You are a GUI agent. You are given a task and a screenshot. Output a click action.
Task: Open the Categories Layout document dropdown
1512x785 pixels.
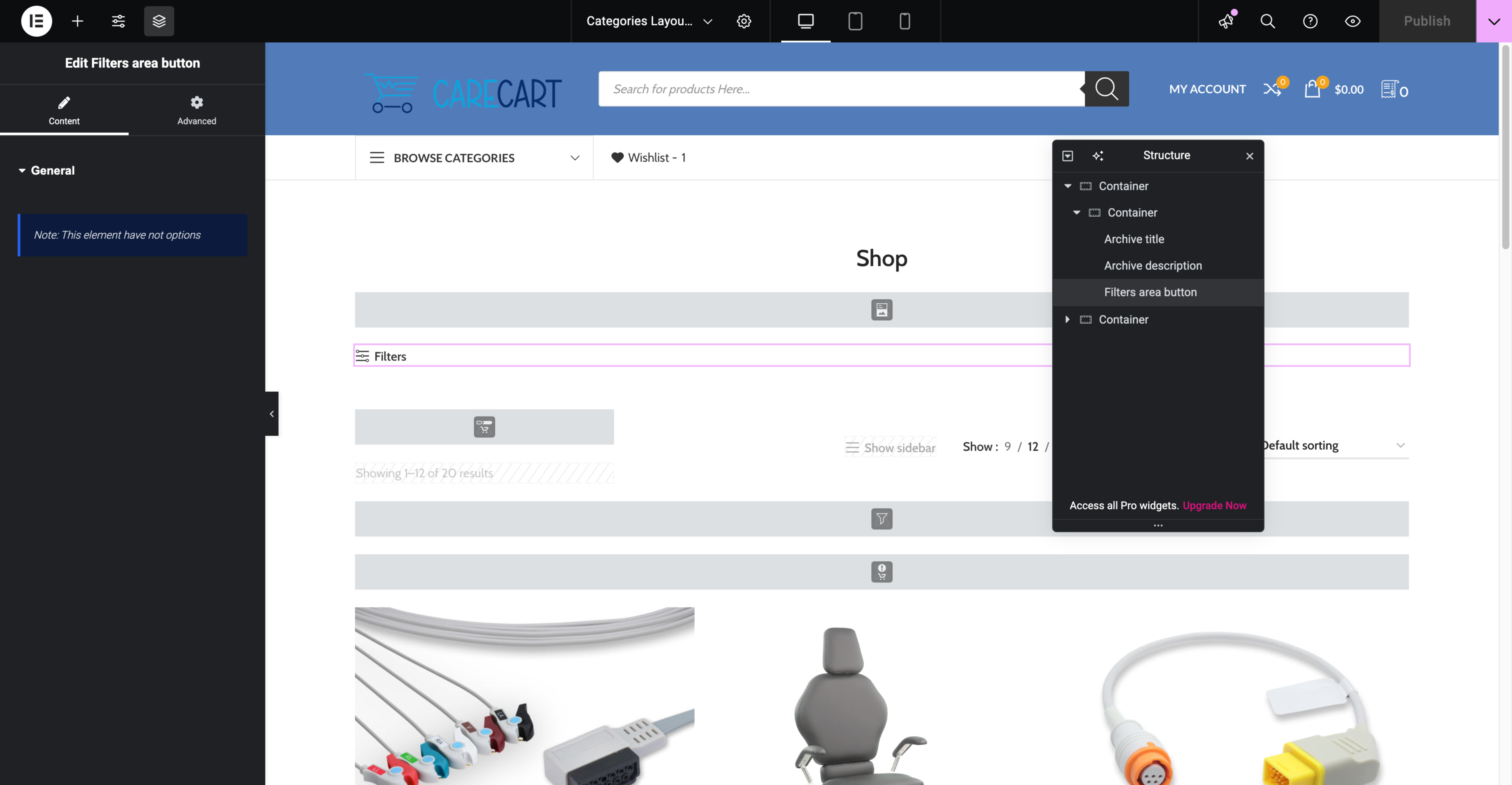(x=649, y=21)
